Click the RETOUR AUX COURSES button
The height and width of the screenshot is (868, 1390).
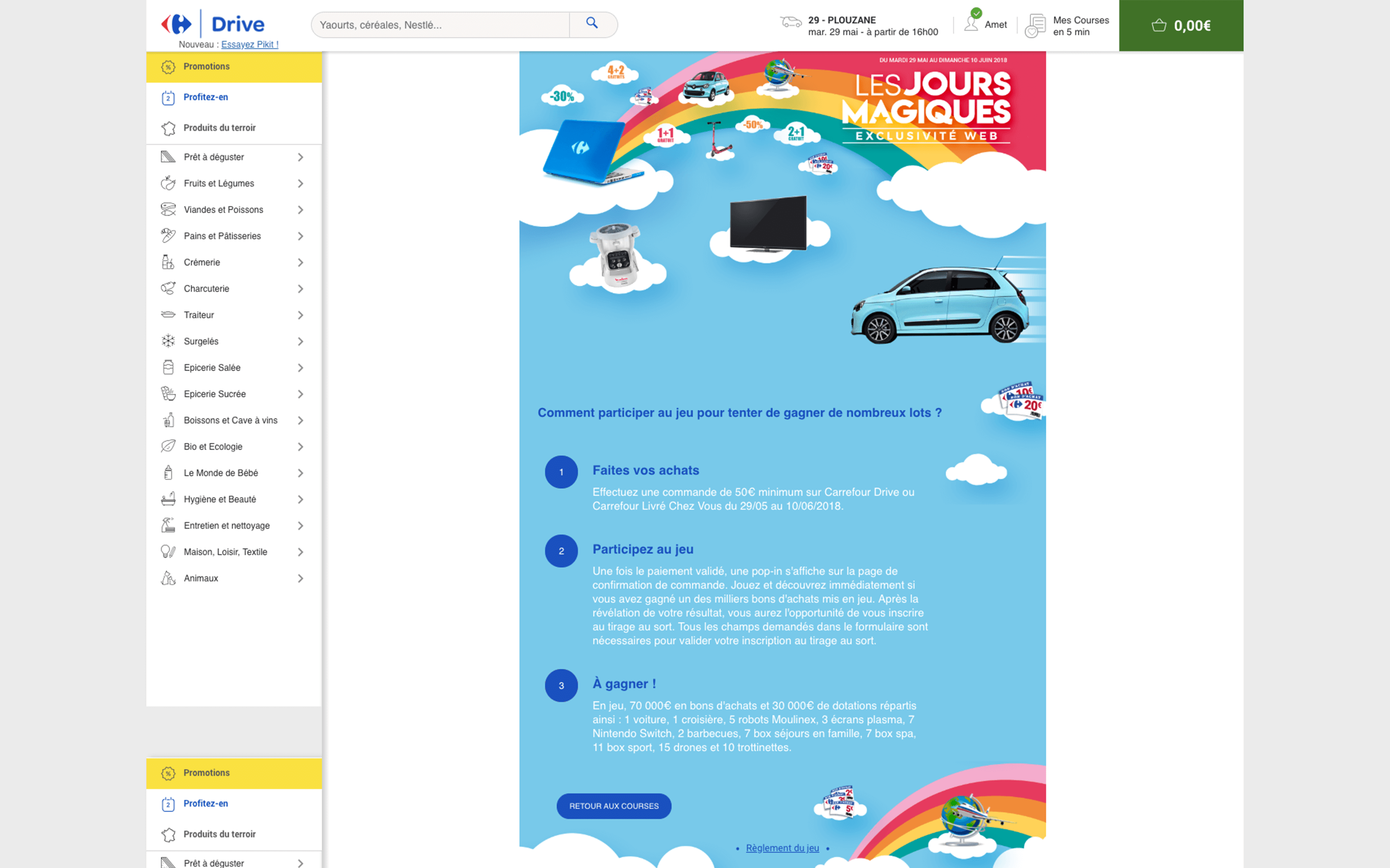(613, 806)
